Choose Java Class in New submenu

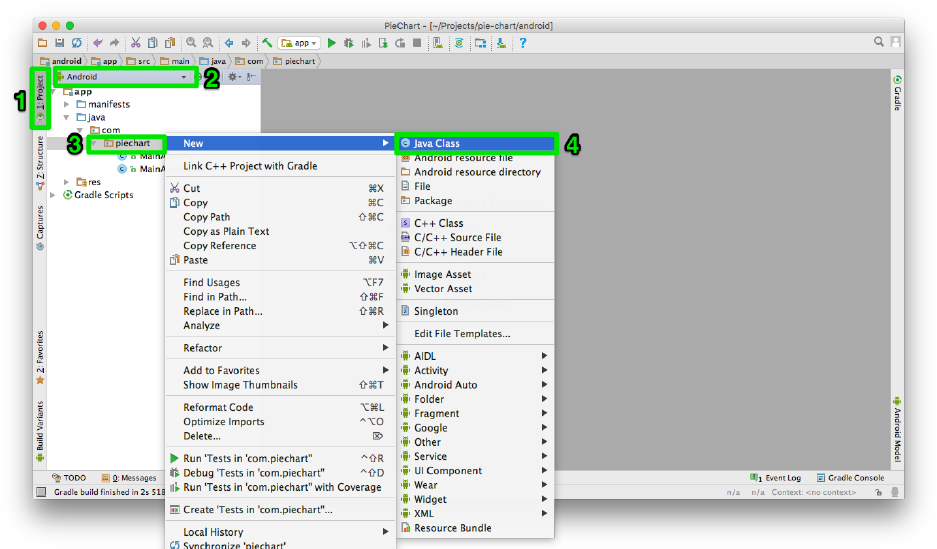476,143
